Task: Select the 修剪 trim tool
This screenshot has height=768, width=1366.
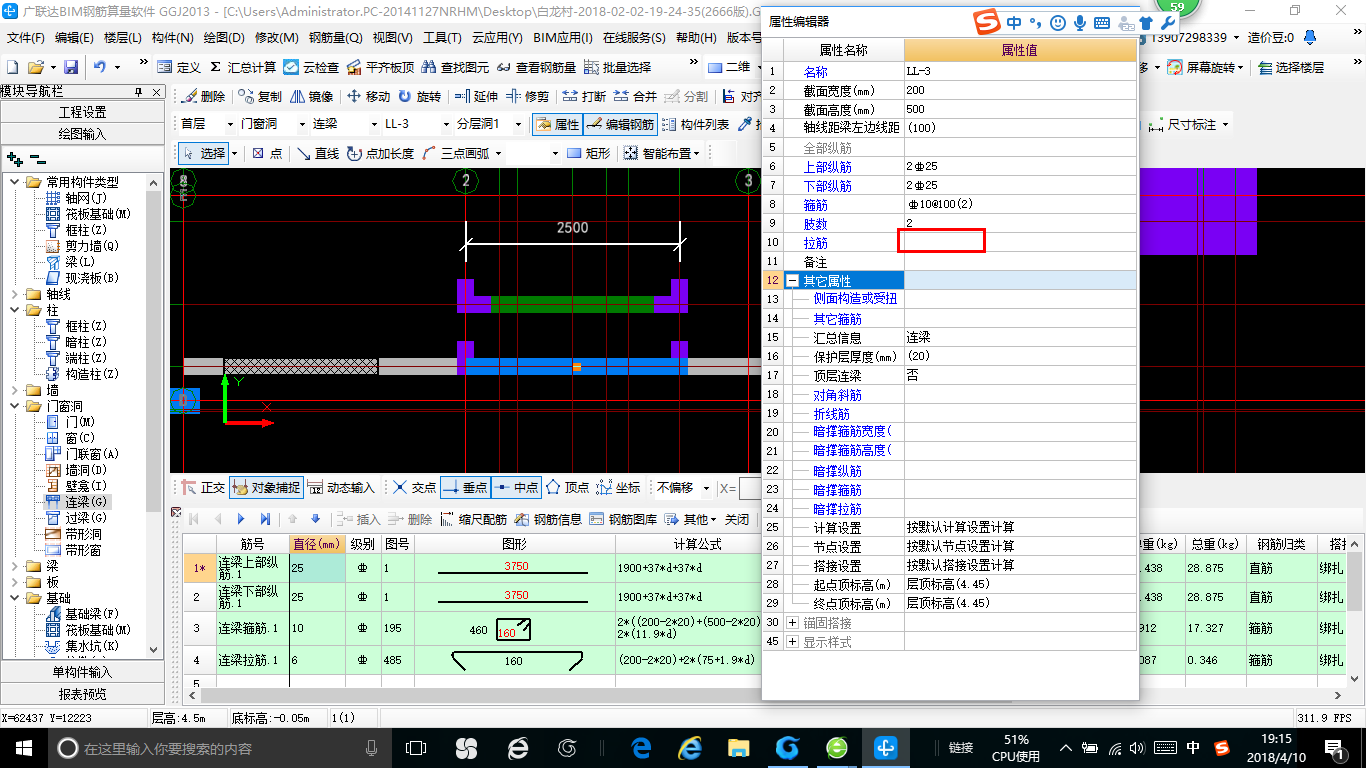Action: tap(527, 97)
